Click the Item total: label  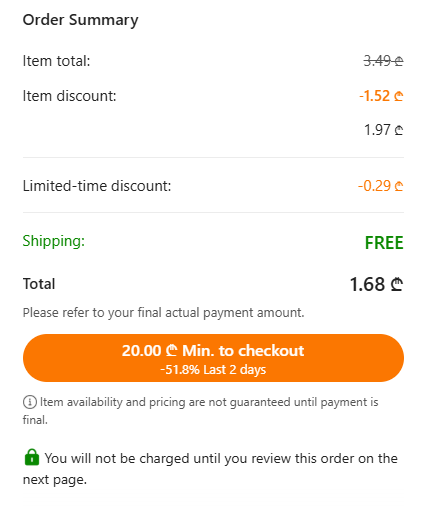tap(56, 61)
